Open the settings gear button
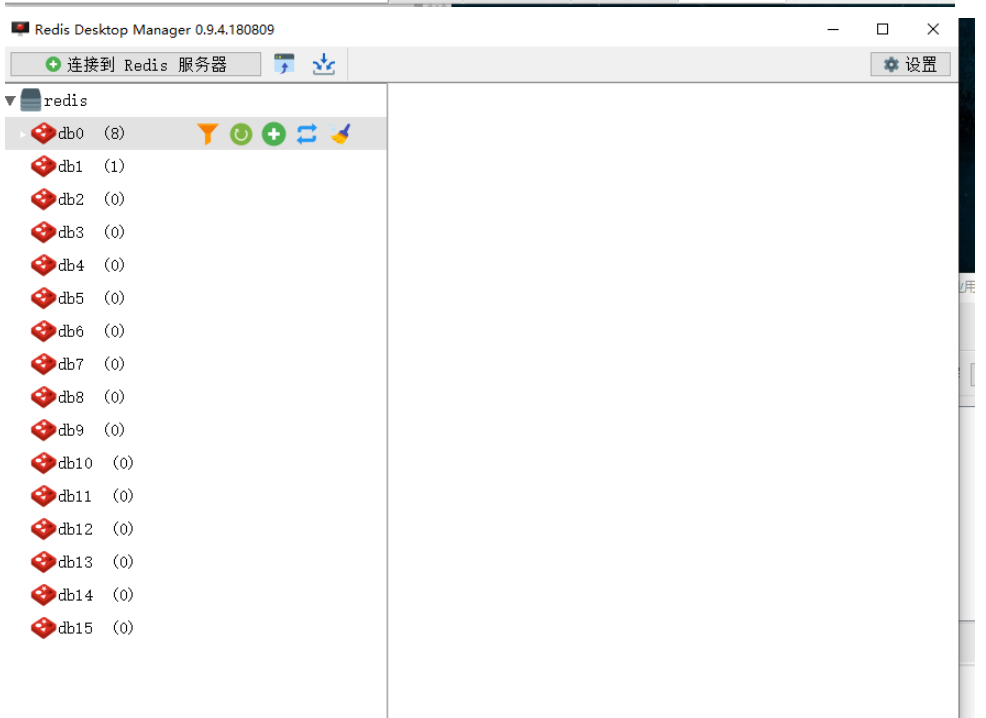This screenshot has width=986, height=718. pos(910,65)
